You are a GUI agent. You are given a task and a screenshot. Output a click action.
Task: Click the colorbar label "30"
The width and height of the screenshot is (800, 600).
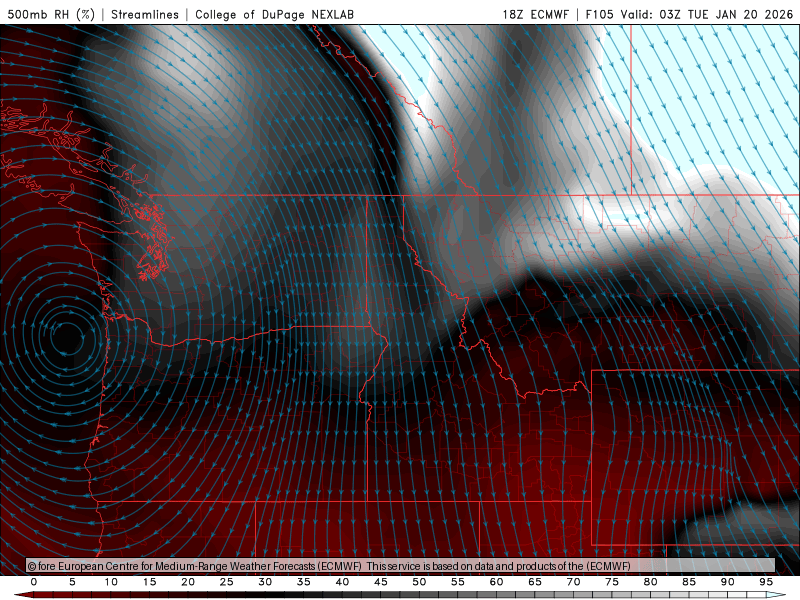coord(265,582)
